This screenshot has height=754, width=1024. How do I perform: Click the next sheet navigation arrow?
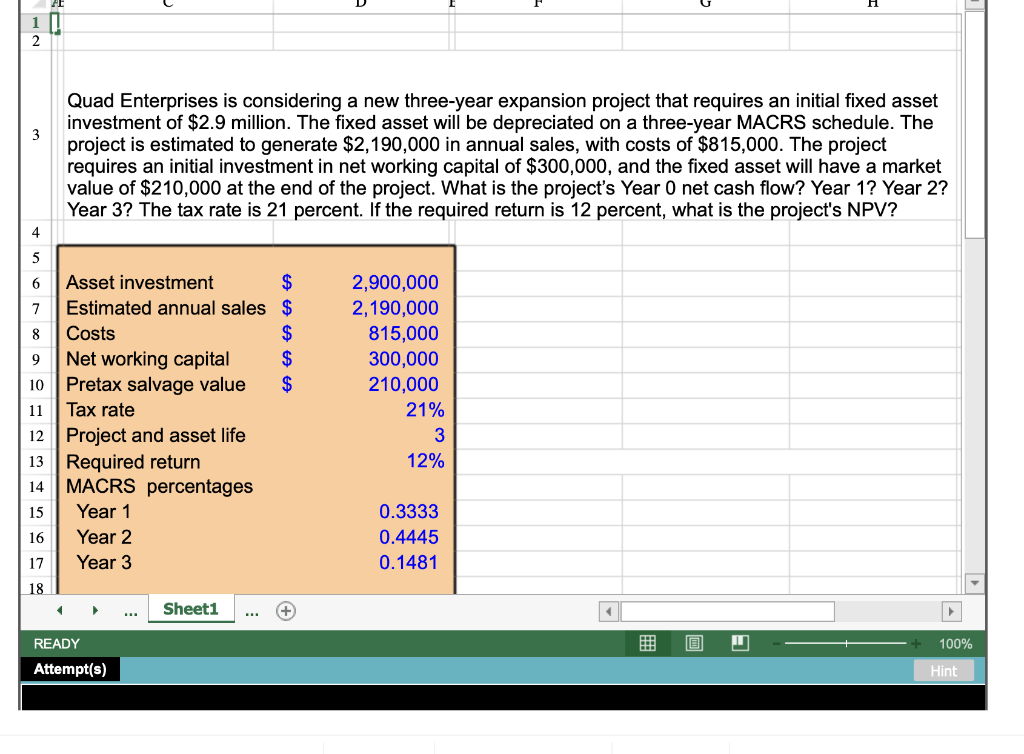[x=95, y=609]
